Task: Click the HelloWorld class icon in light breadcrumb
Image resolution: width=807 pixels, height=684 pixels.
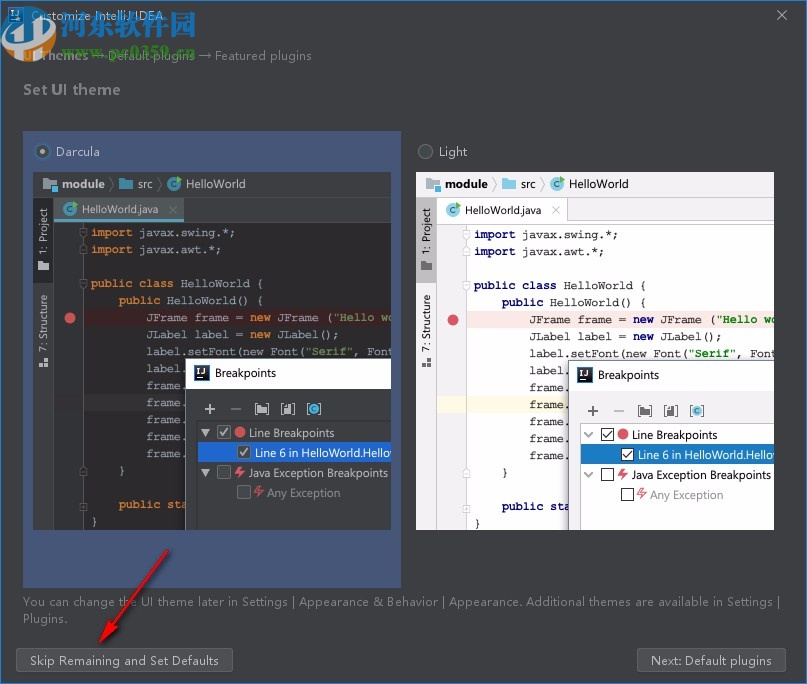Action: 557,184
